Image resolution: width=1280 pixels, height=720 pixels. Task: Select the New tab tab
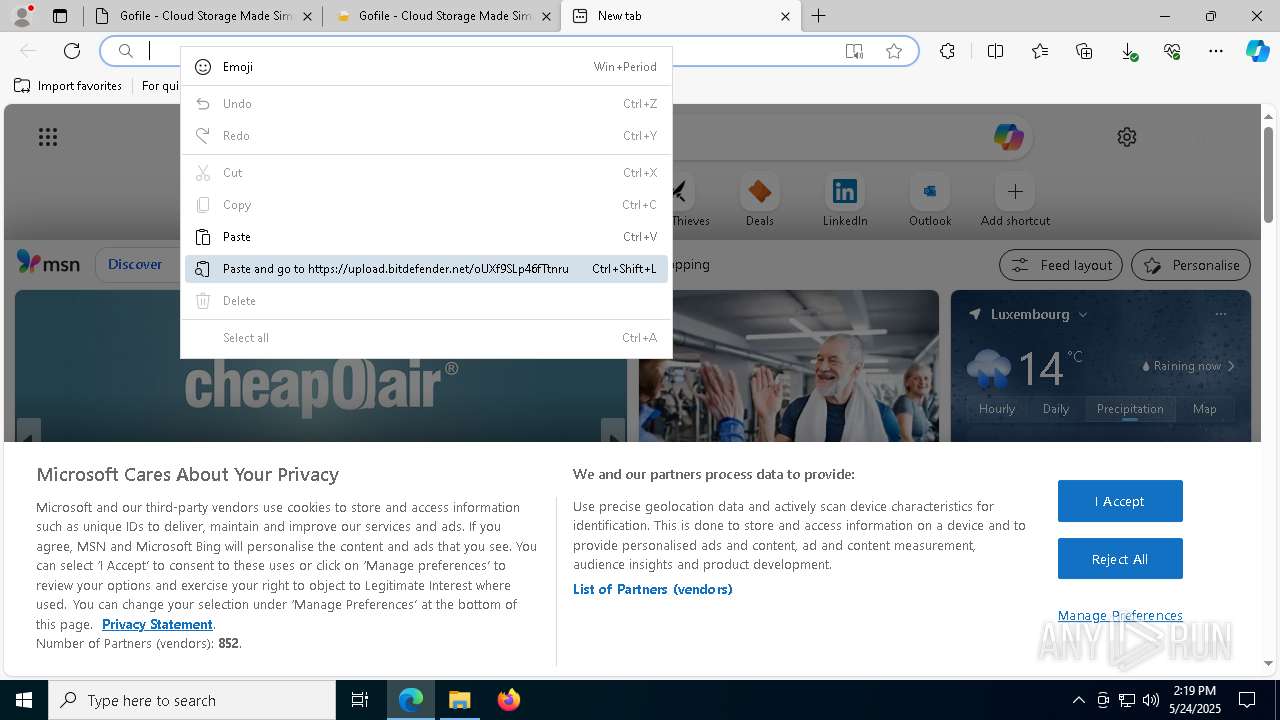coord(681,16)
